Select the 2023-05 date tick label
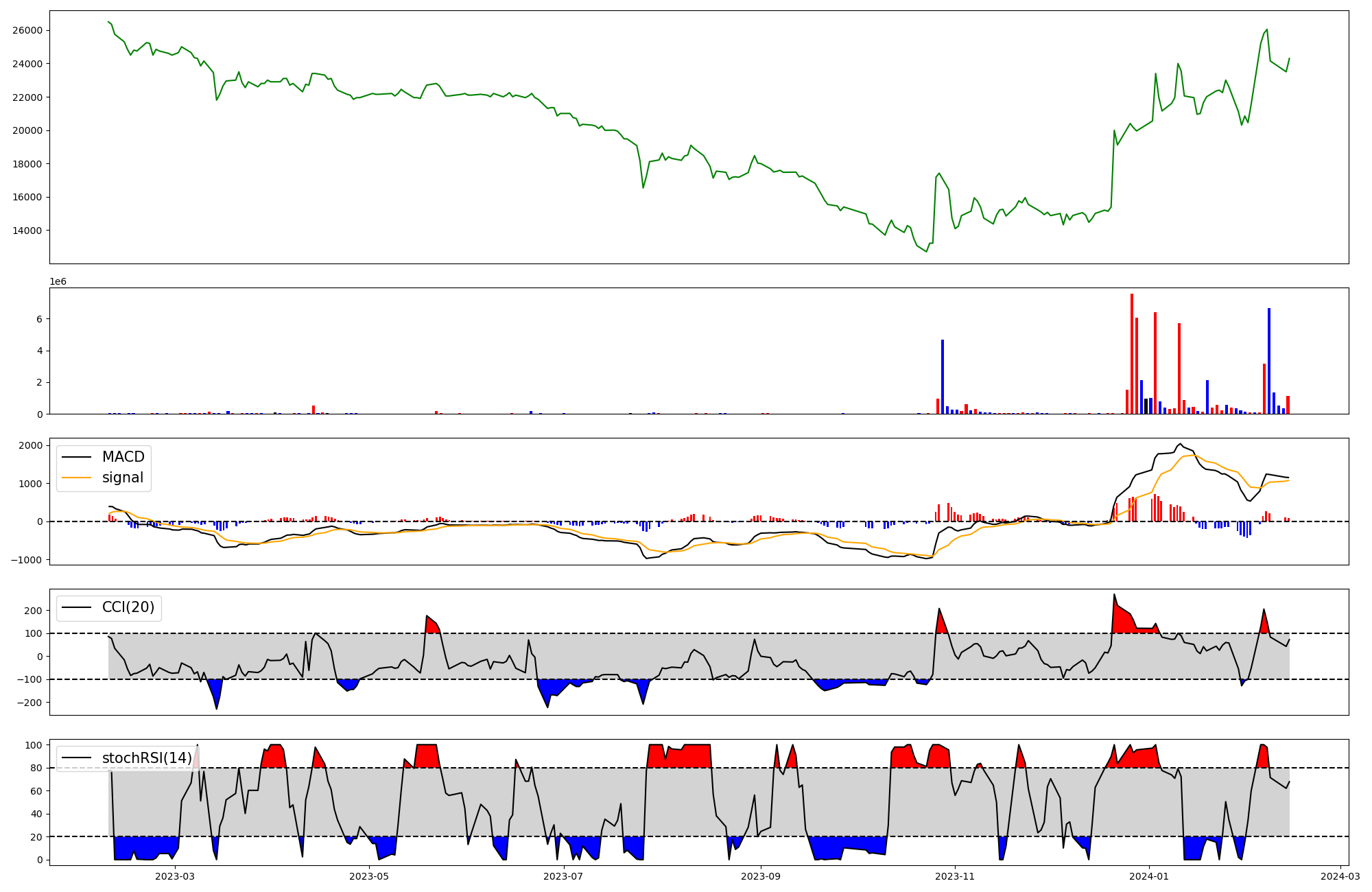The image size is (1372, 892). pos(369,876)
